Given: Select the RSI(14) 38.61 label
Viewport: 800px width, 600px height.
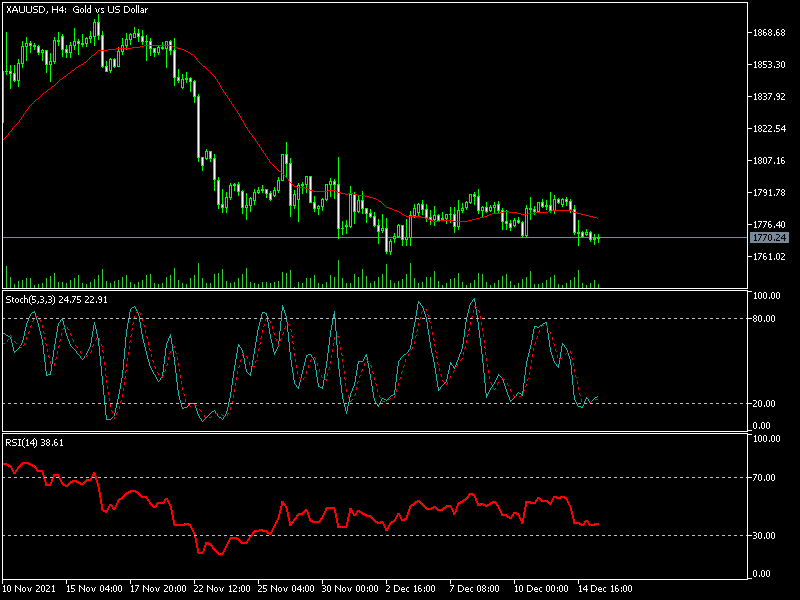Looking at the screenshot, I should point(34,443).
